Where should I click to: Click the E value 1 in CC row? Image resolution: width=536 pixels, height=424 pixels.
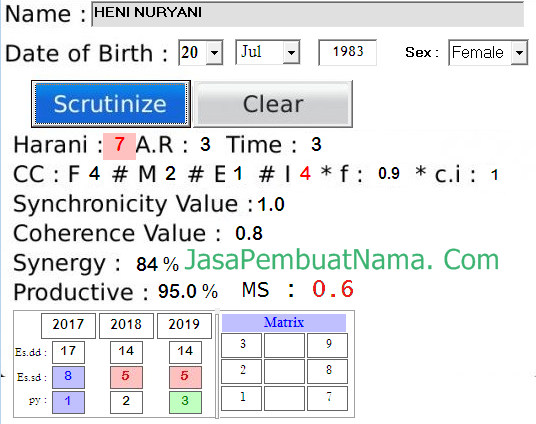pos(238,174)
